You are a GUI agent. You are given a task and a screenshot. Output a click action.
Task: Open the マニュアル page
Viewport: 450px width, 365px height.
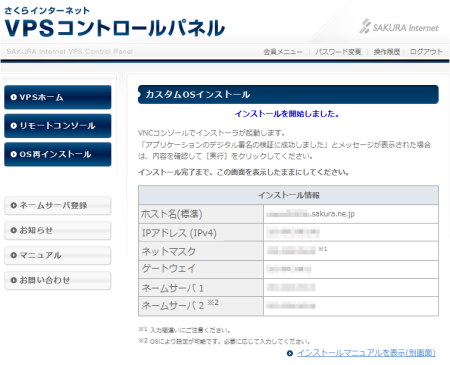coord(57,255)
